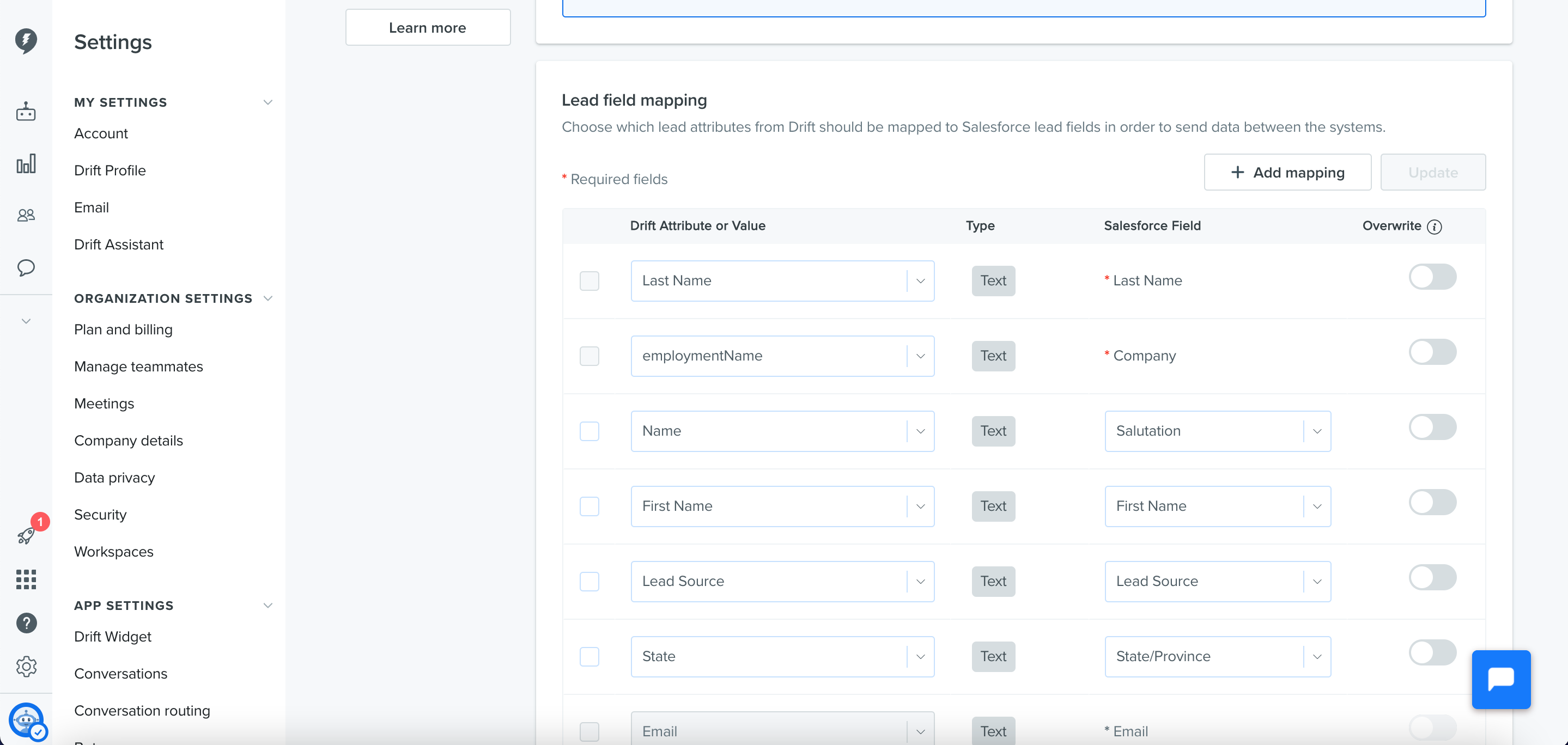Open the help question mark icon
1568x745 pixels.
[x=26, y=622]
